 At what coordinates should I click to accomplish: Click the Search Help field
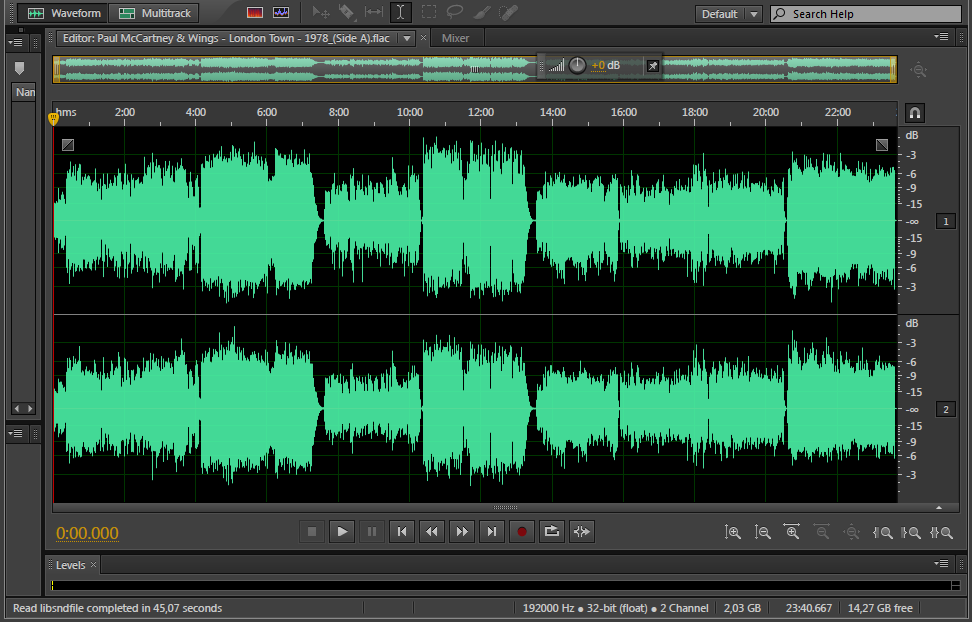[866, 14]
